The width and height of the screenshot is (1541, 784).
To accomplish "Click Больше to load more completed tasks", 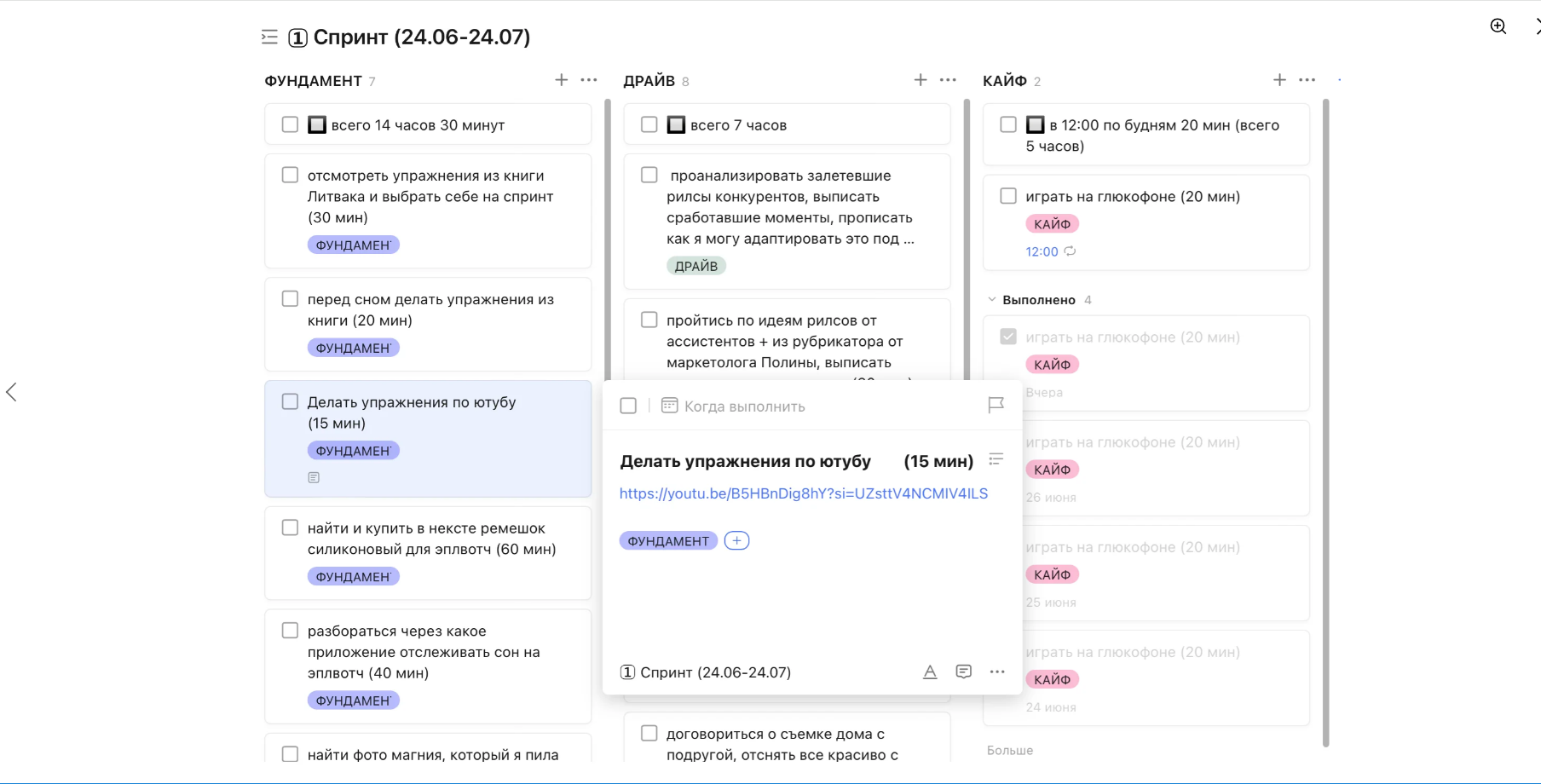I will click(1009, 750).
